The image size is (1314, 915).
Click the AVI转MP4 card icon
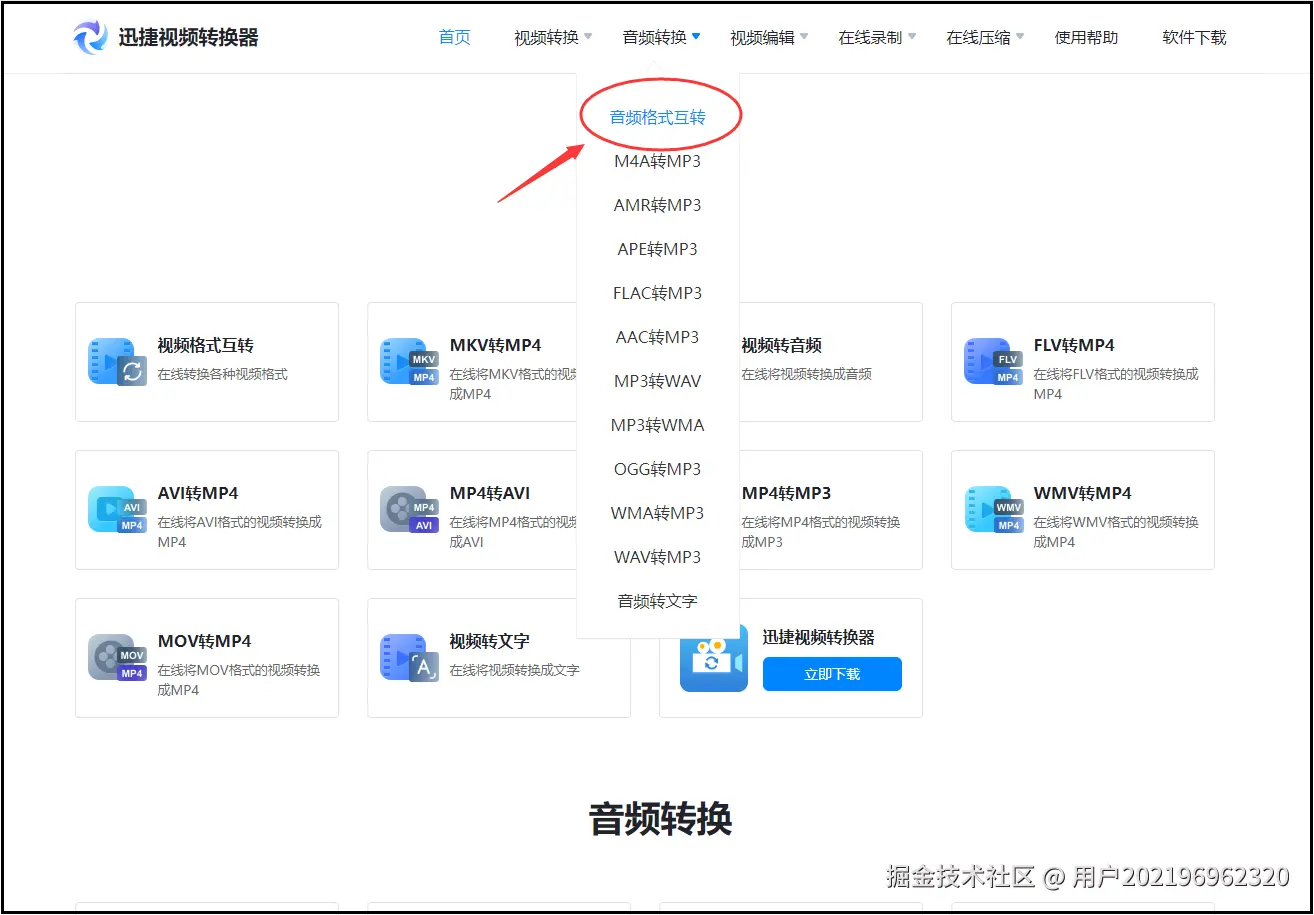tap(117, 509)
